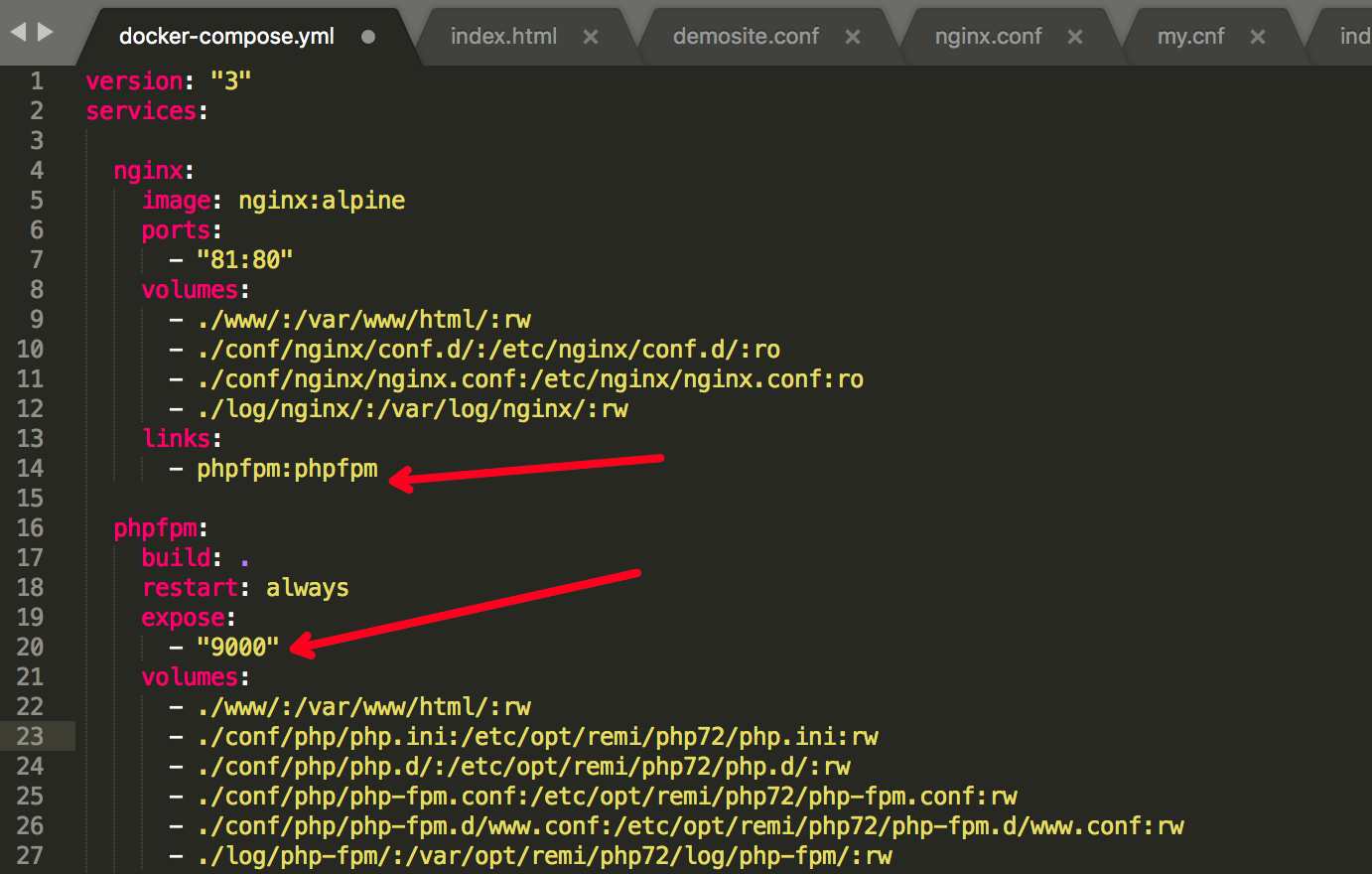Click the unsaved dot on docker-compose.yml tab

tap(368, 37)
